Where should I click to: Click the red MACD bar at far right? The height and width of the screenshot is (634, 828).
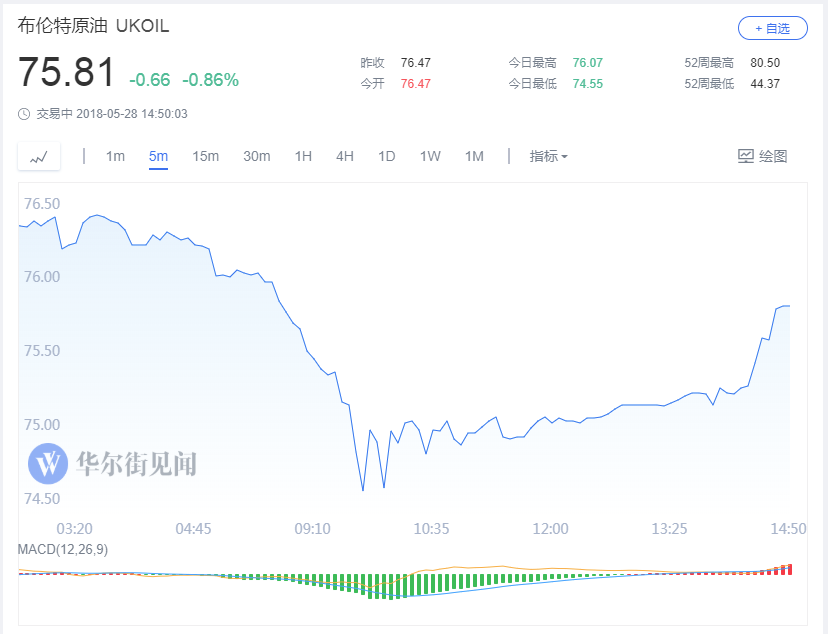pos(790,569)
